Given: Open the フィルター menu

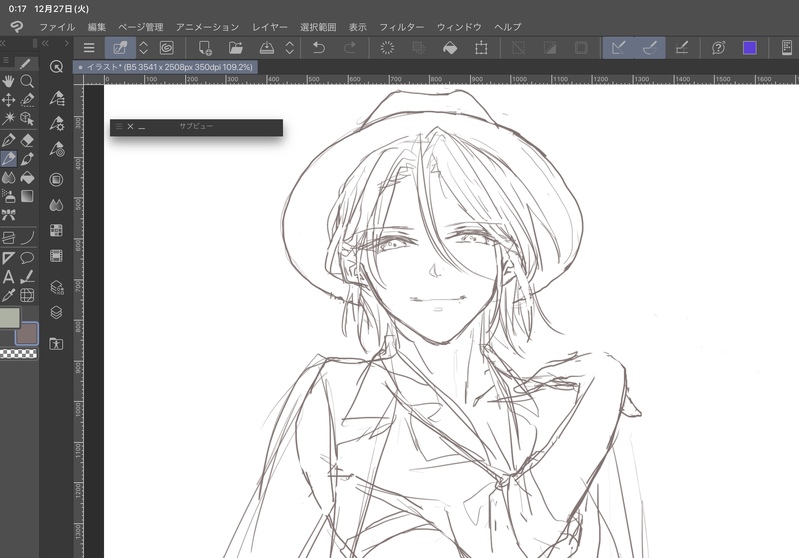Looking at the screenshot, I should (x=402, y=27).
